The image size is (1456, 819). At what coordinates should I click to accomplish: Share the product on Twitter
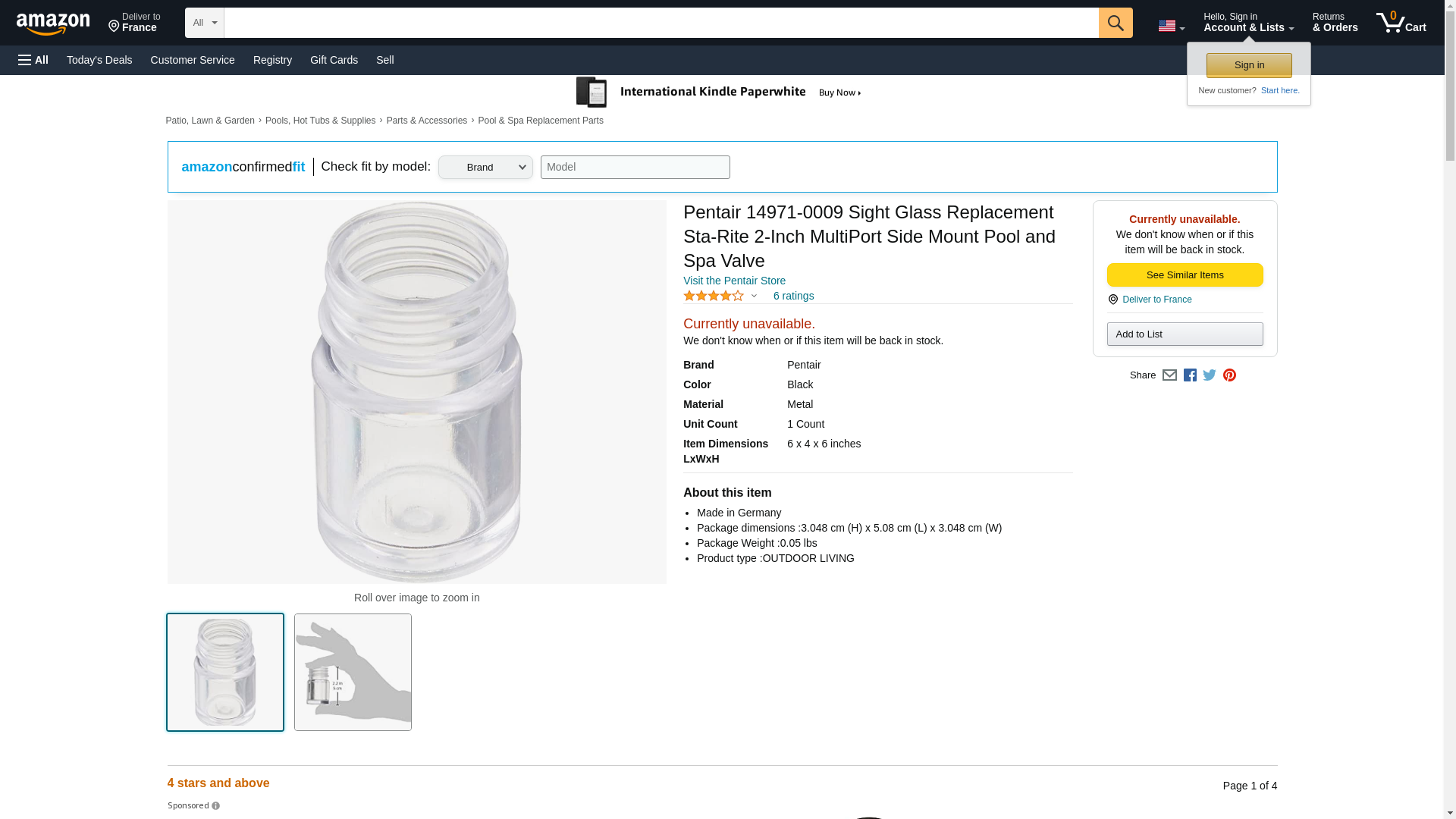(1210, 375)
